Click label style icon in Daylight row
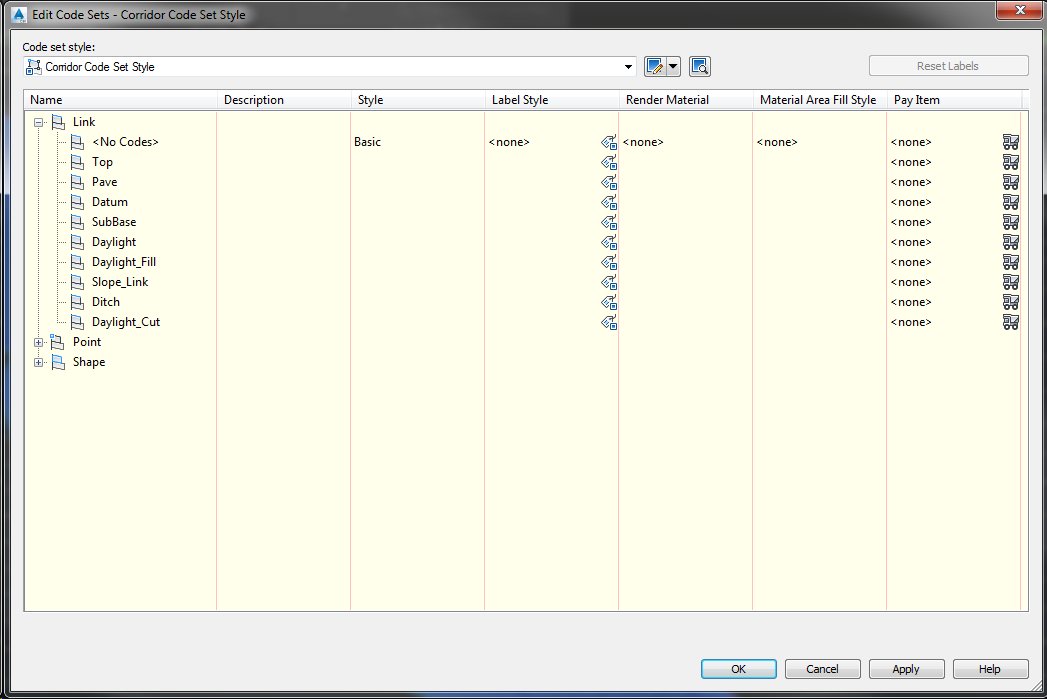The width and height of the screenshot is (1047, 699). point(609,242)
